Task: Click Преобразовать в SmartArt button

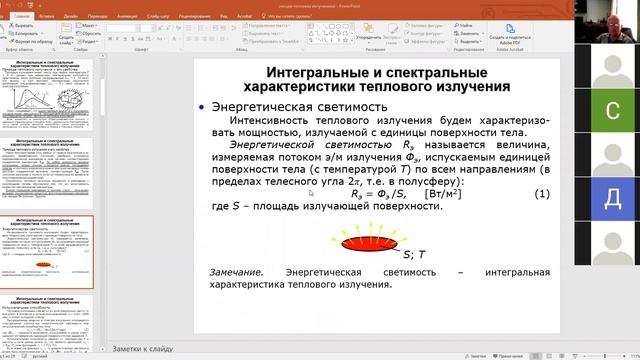Action: [272, 41]
